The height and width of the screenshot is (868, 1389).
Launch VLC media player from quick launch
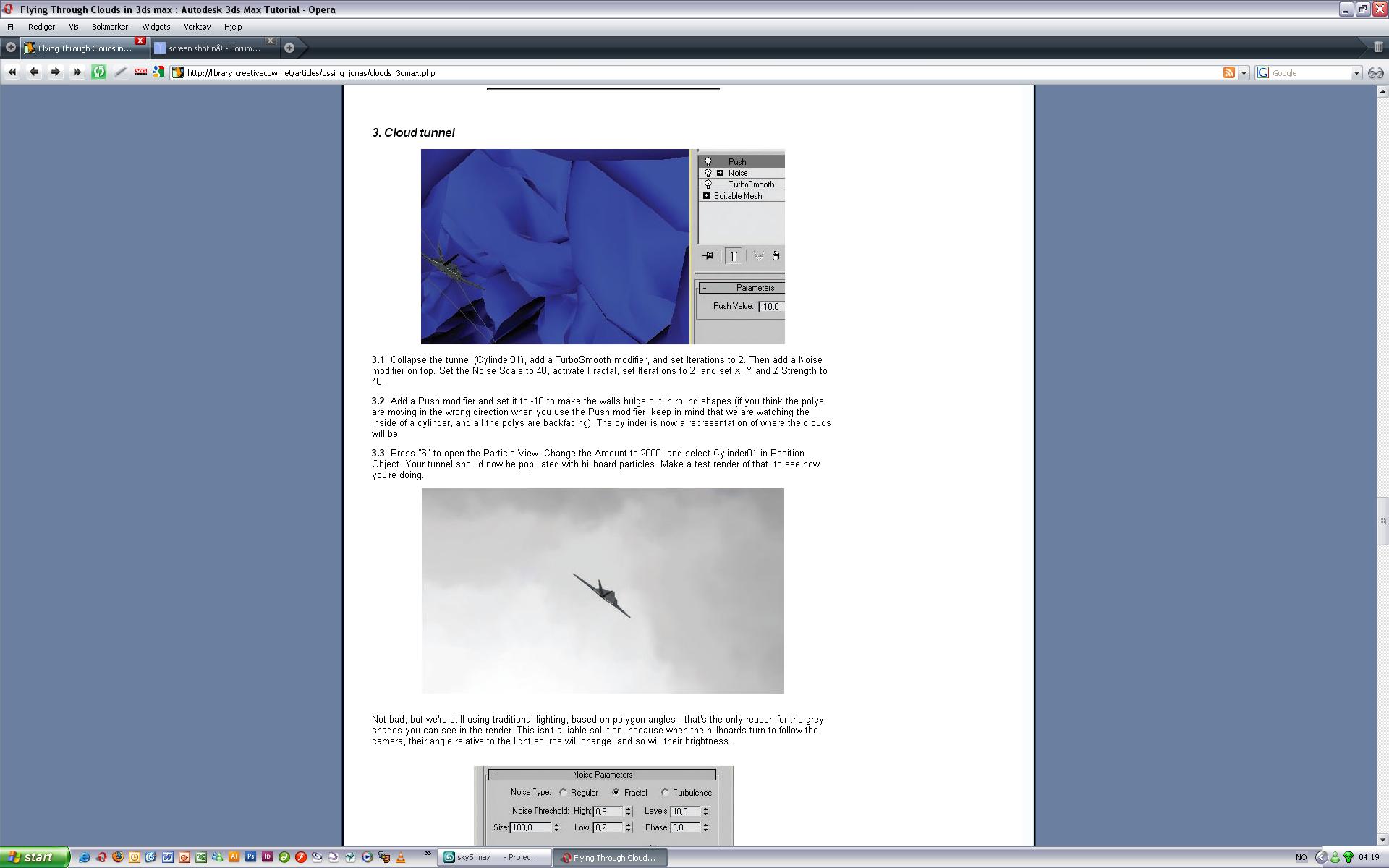point(400,857)
